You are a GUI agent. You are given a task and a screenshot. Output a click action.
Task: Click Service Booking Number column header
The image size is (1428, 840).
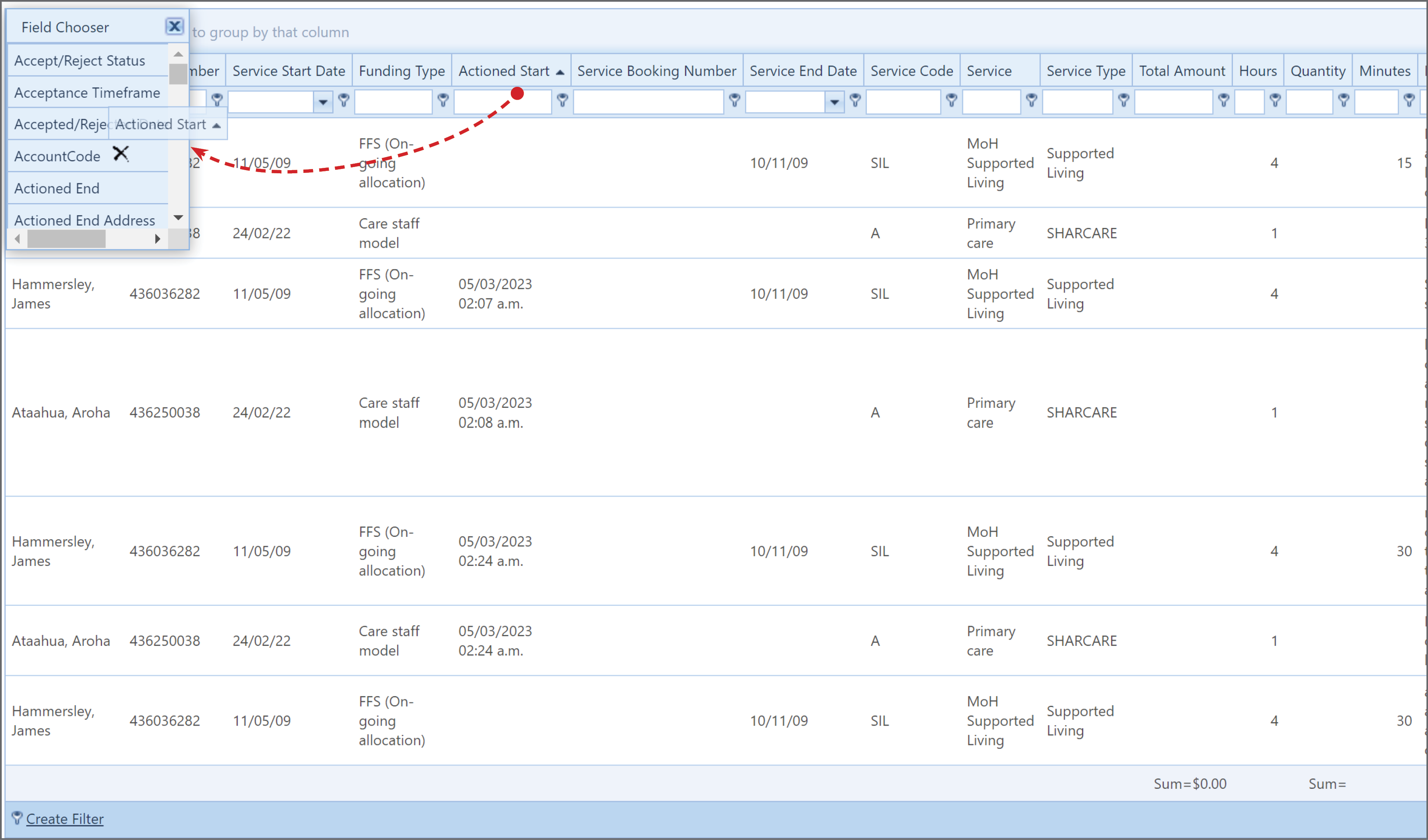657,71
